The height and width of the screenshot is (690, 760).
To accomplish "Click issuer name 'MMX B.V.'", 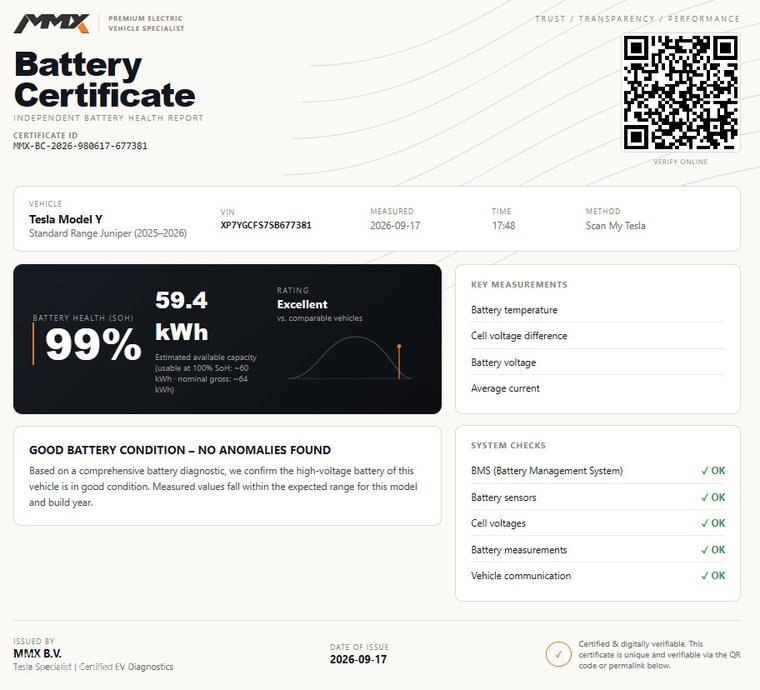I will [x=37, y=654].
